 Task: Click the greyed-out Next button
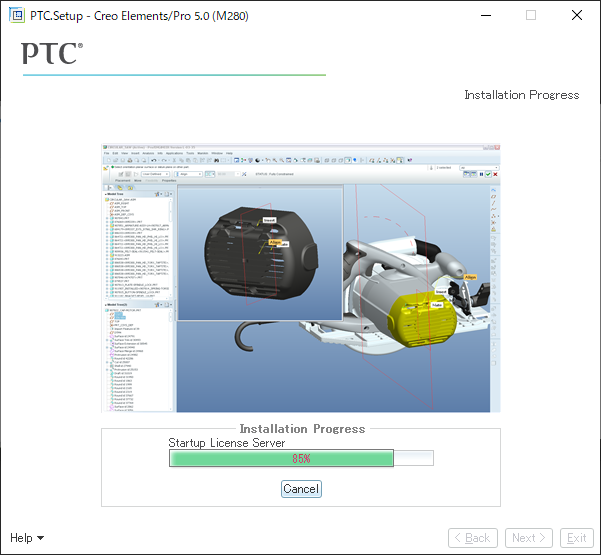(x=529, y=538)
